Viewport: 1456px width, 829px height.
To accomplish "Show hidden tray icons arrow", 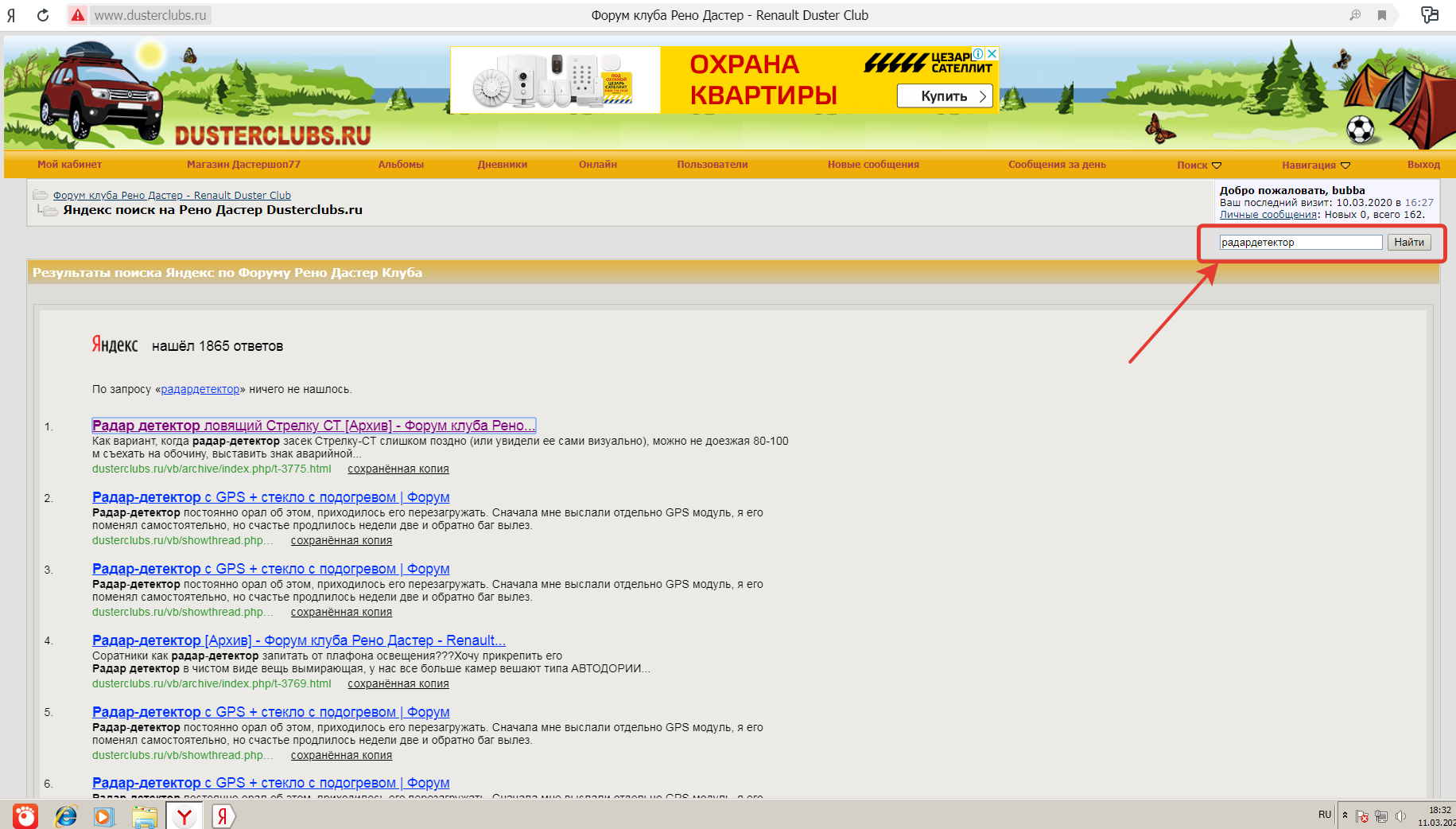I will point(1345,815).
